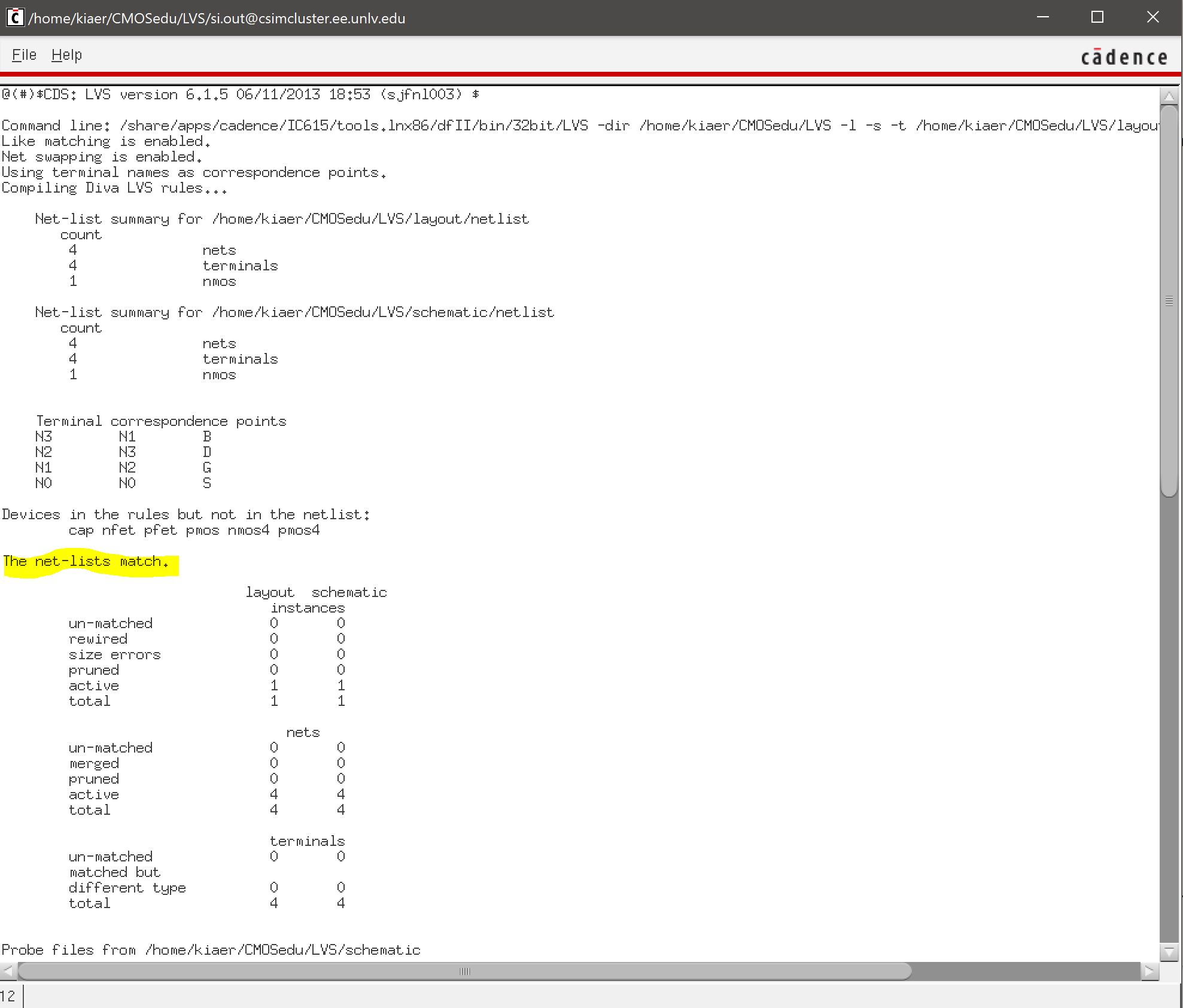Minimize the si.out window

[1043, 17]
